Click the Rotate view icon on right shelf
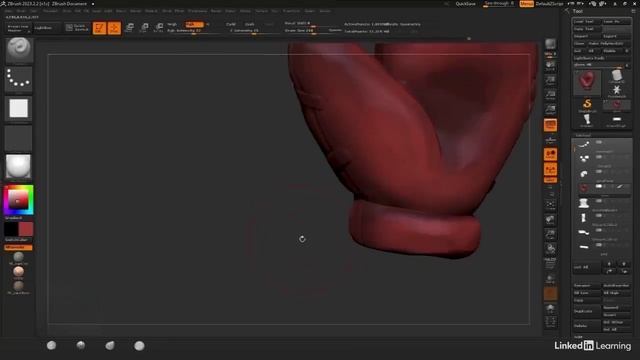The height and width of the screenshot is (360, 640). [x=550, y=249]
